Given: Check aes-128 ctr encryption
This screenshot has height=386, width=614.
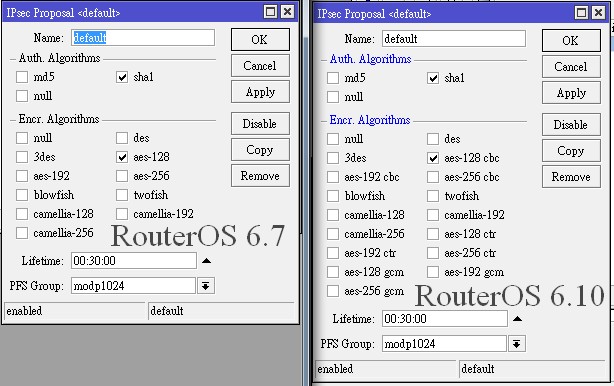Looking at the screenshot, I should click(x=433, y=234).
